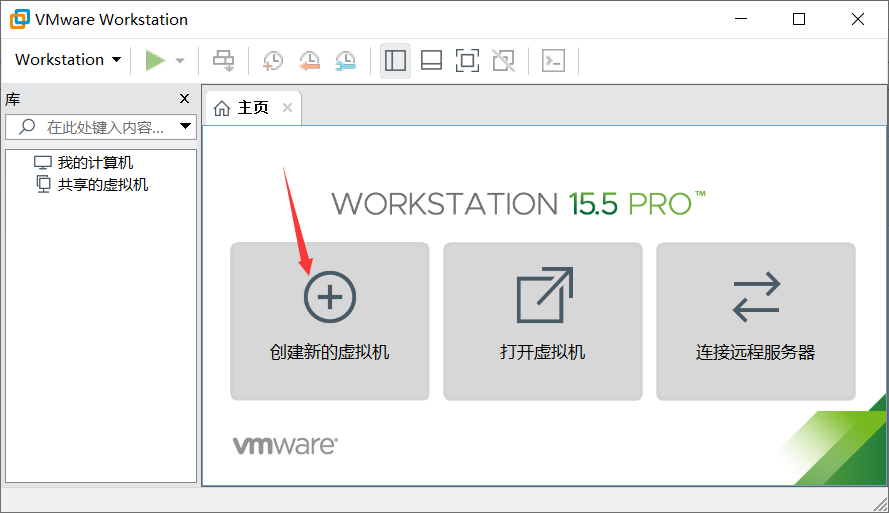Open the Workstation menu
The image size is (889, 513).
[68, 60]
